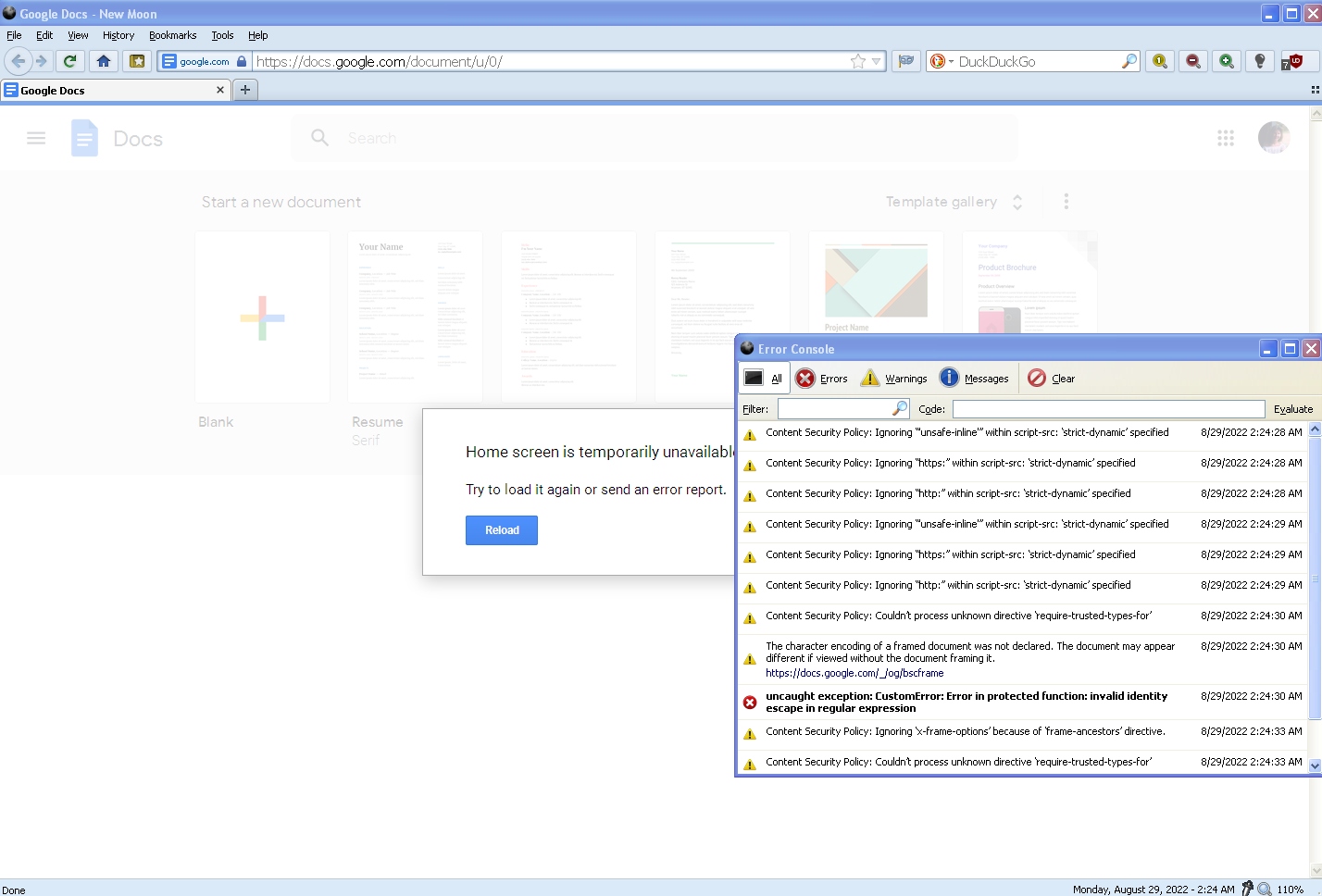
Task: Go to the Home page icon
Action: [x=104, y=61]
